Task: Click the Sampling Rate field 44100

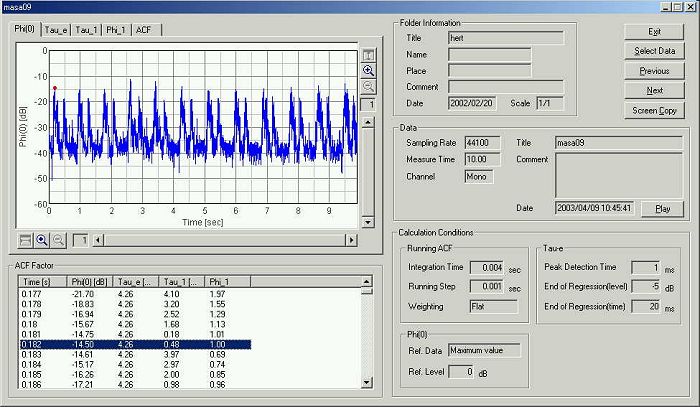Action: pos(482,143)
